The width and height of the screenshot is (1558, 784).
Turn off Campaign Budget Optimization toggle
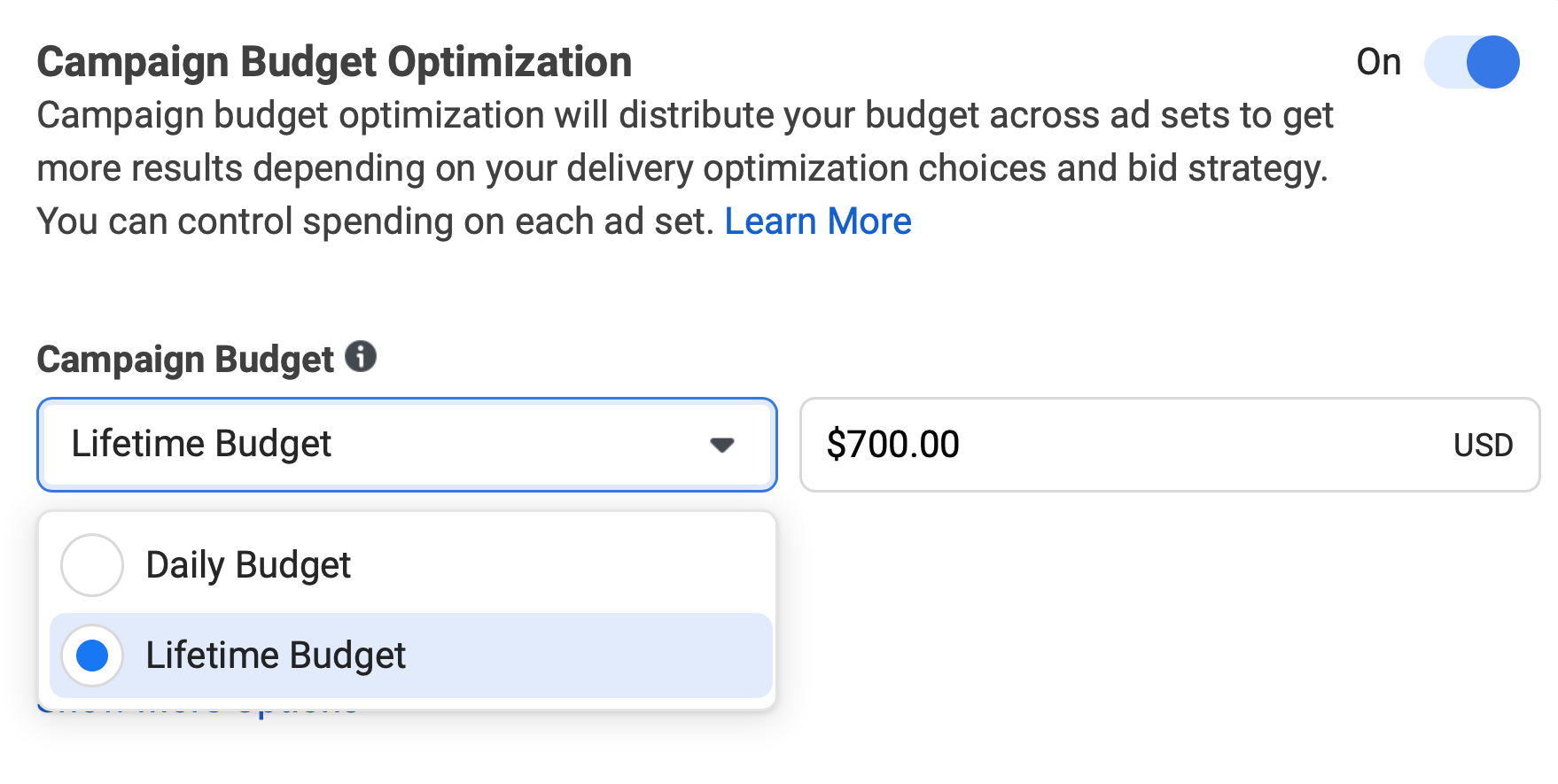point(1471,62)
